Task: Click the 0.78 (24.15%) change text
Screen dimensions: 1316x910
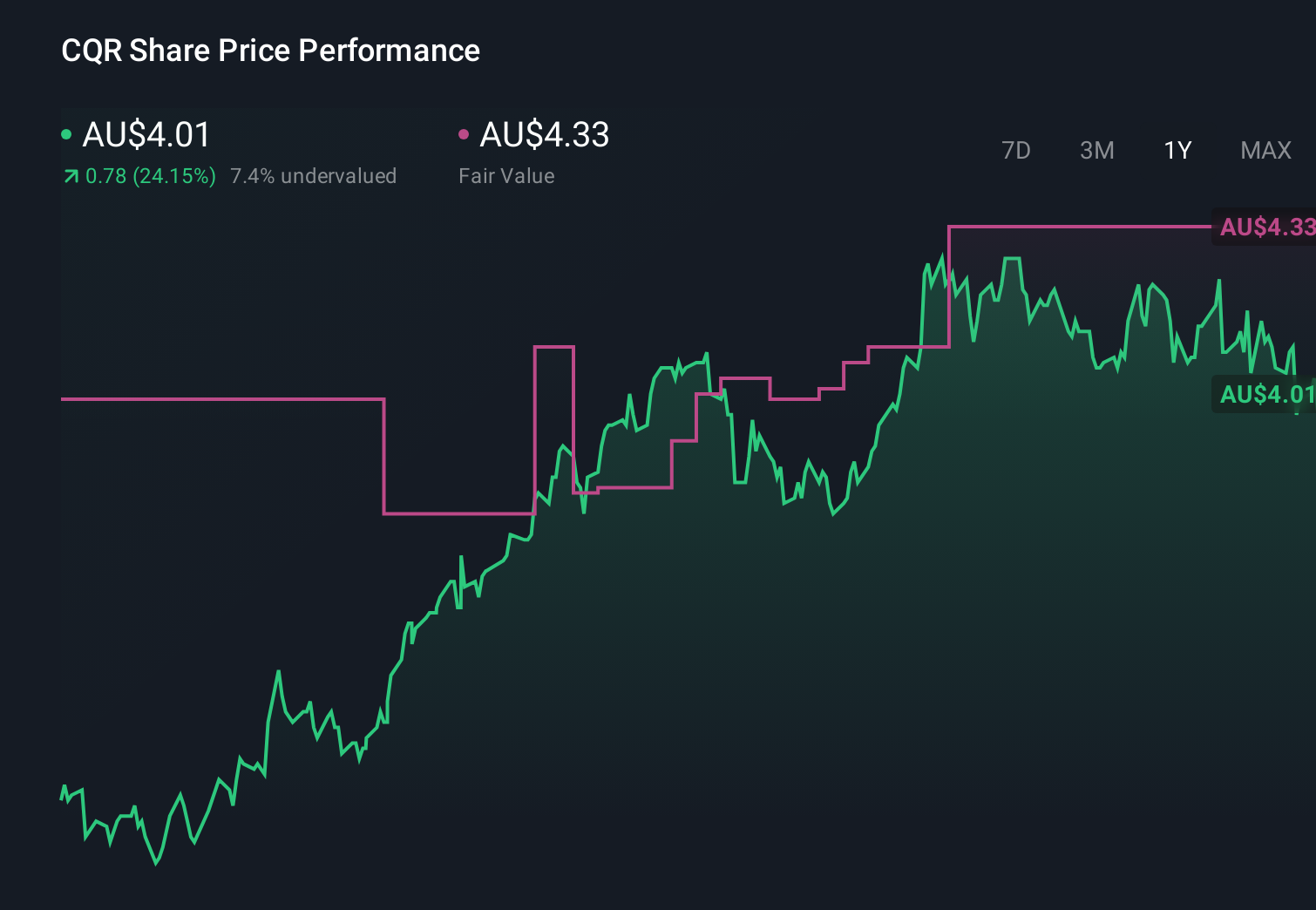Action: pyautogui.click(x=150, y=175)
